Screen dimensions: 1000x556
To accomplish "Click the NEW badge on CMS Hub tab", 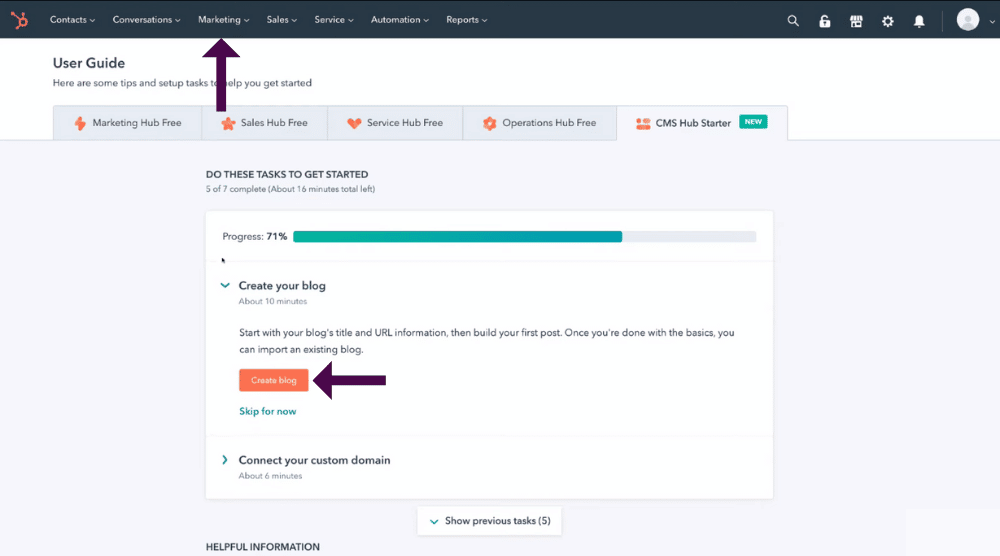I will coord(753,122).
